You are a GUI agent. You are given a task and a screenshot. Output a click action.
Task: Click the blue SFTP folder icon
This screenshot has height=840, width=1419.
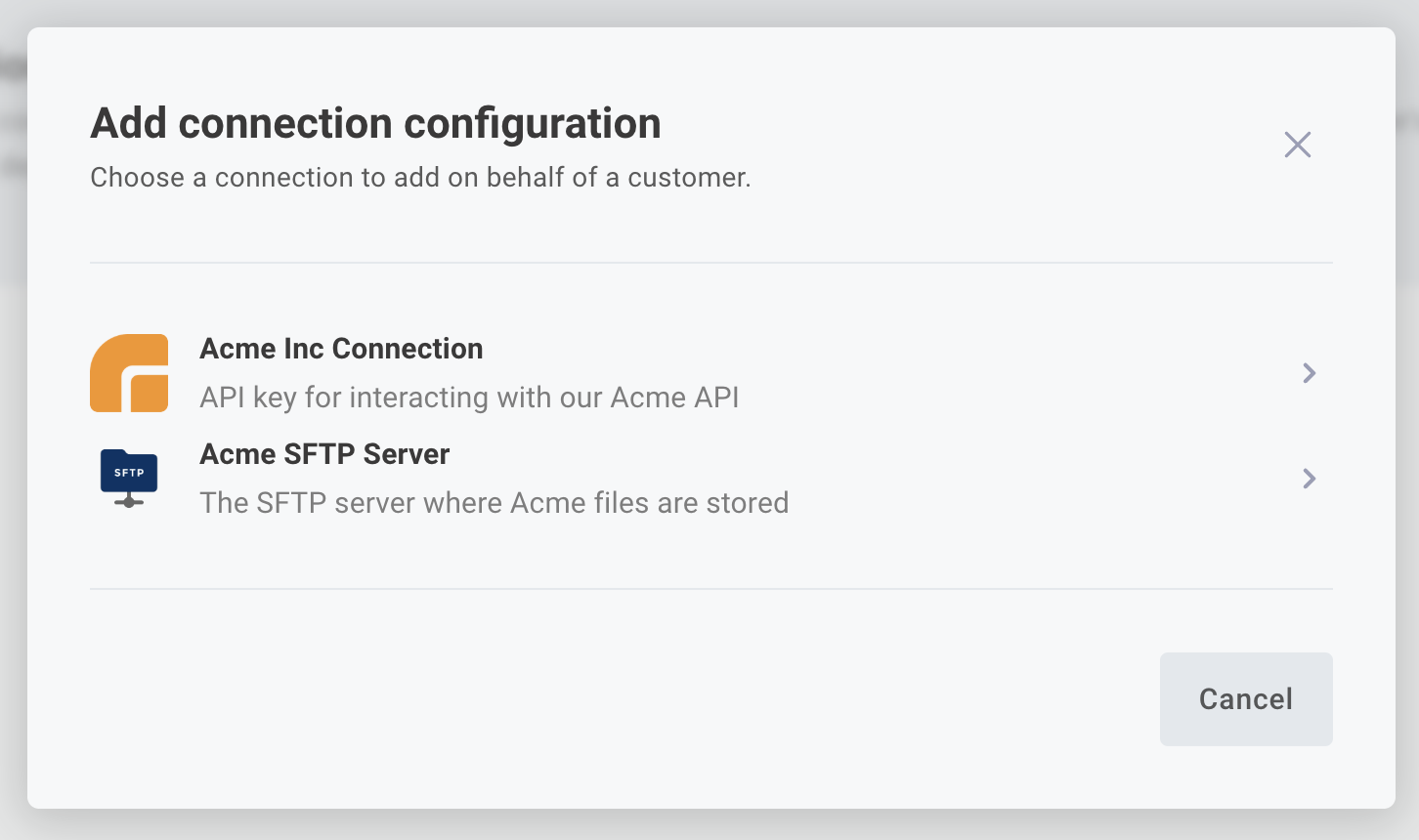[x=129, y=471]
